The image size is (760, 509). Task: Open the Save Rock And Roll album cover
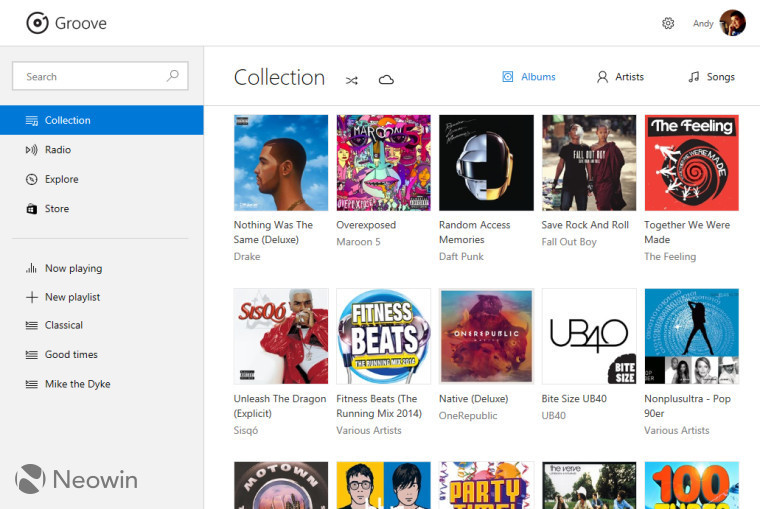tap(589, 162)
